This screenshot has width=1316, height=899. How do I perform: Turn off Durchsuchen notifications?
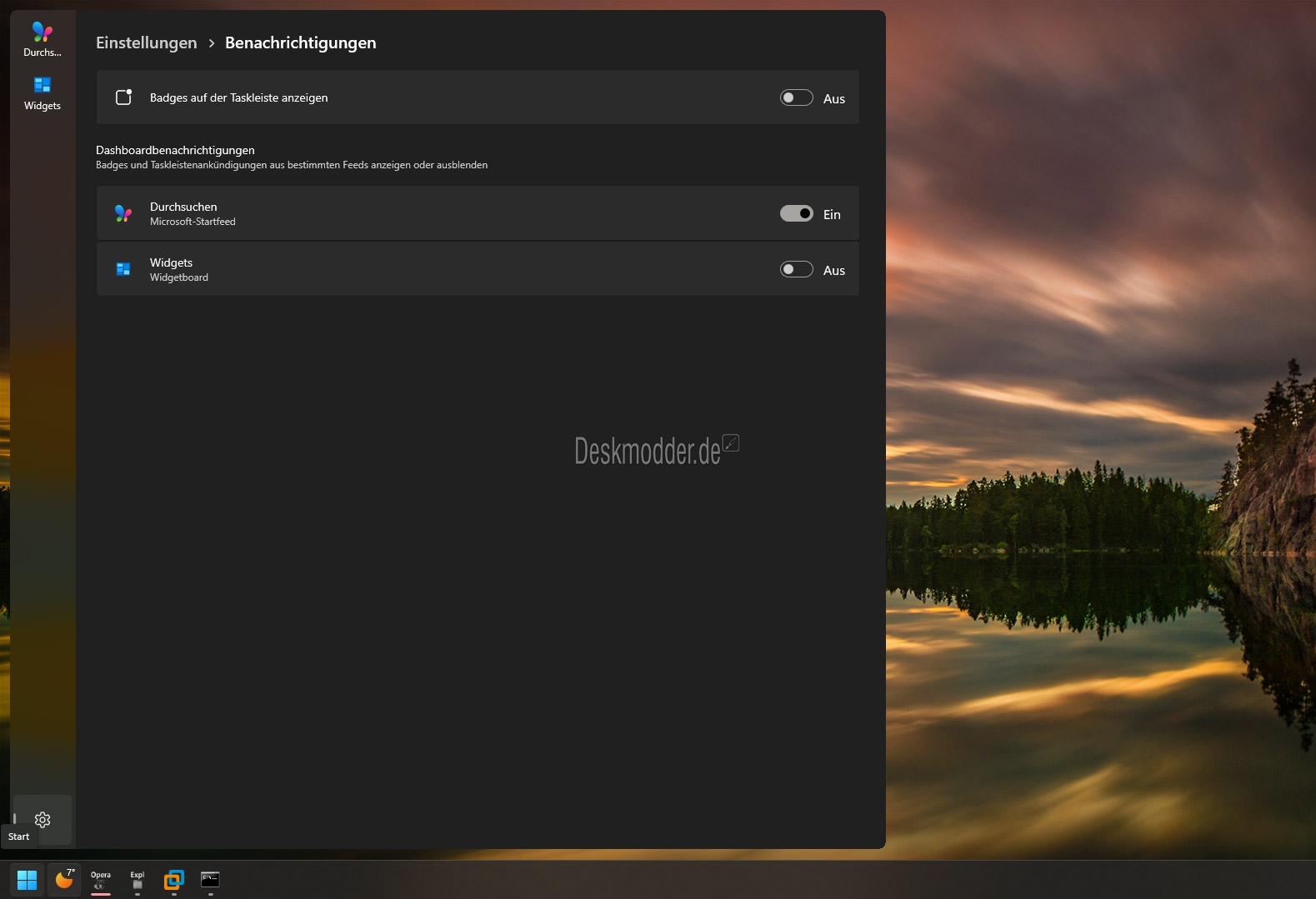796,213
